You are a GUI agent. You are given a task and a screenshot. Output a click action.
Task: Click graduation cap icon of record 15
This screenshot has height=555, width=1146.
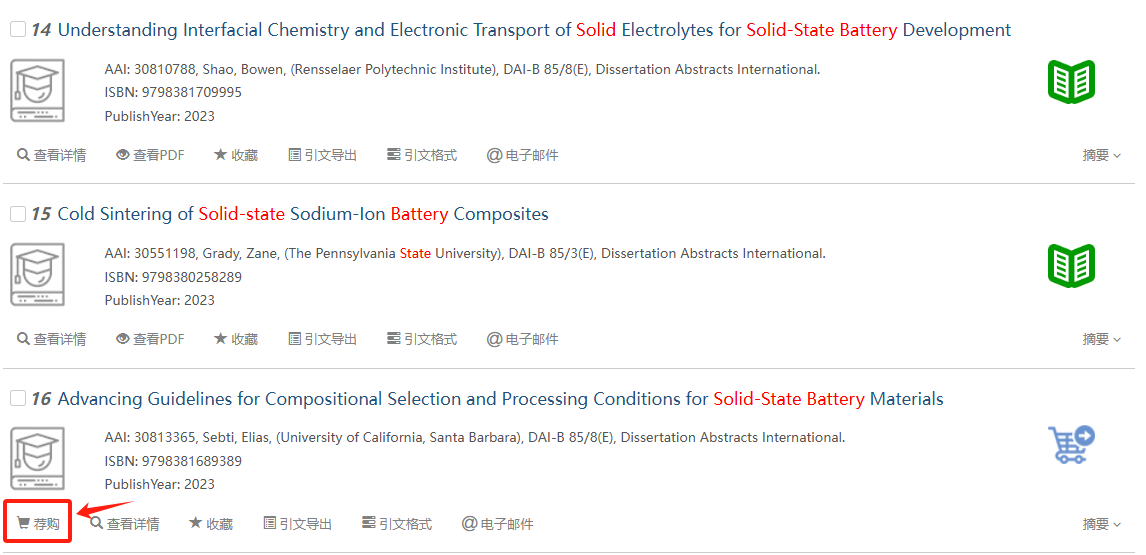coord(38,275)
